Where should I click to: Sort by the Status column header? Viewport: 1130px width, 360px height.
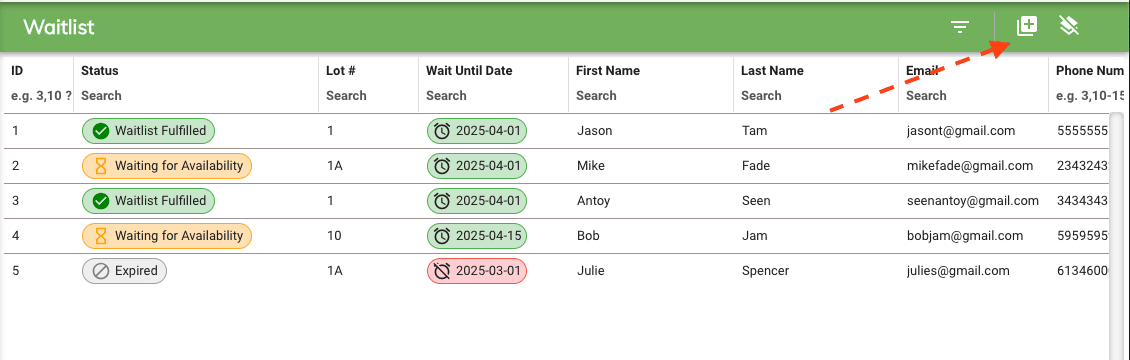pyautogui.click(x=99, y=71)
